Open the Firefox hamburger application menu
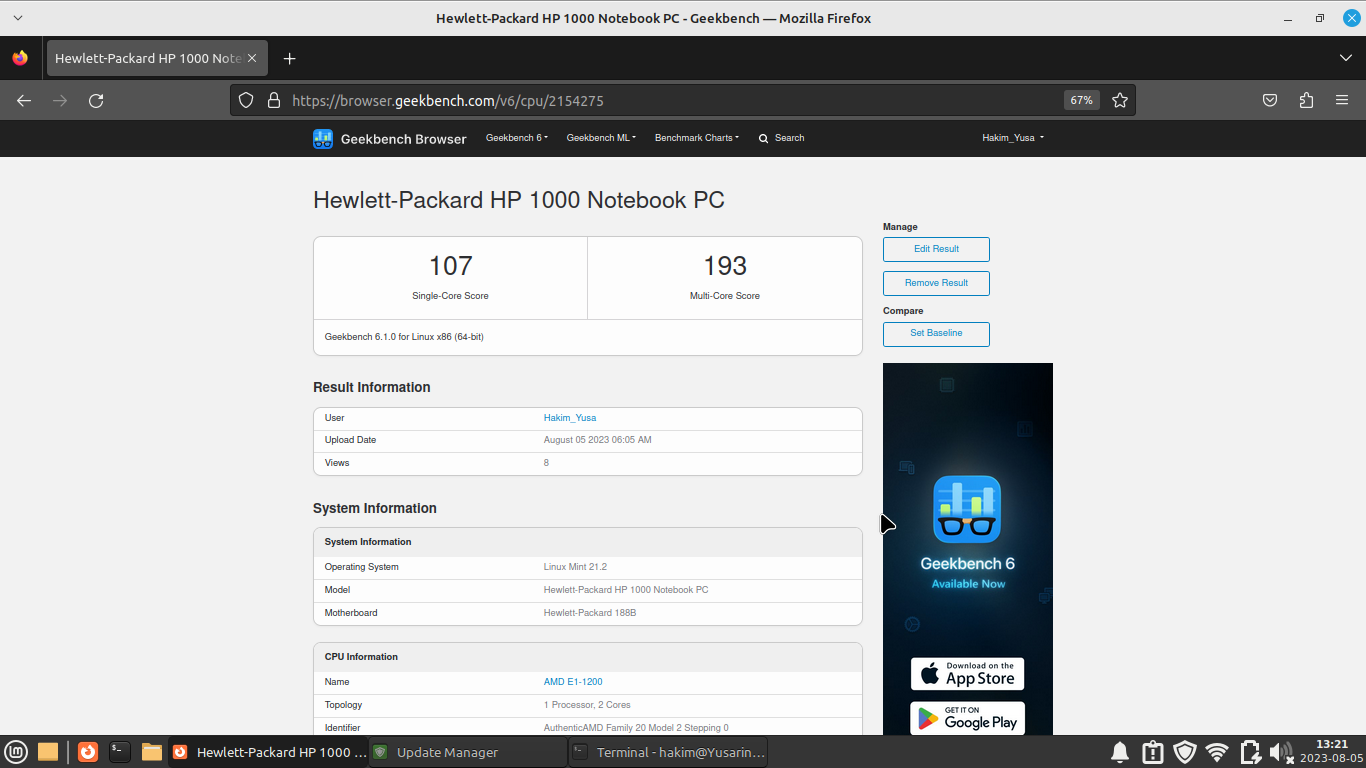The image size is (1366, 768). 1342,100
